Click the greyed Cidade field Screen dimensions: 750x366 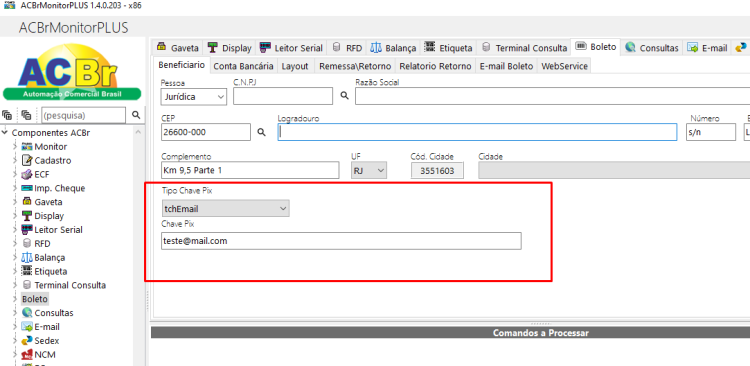pos(614,170)
